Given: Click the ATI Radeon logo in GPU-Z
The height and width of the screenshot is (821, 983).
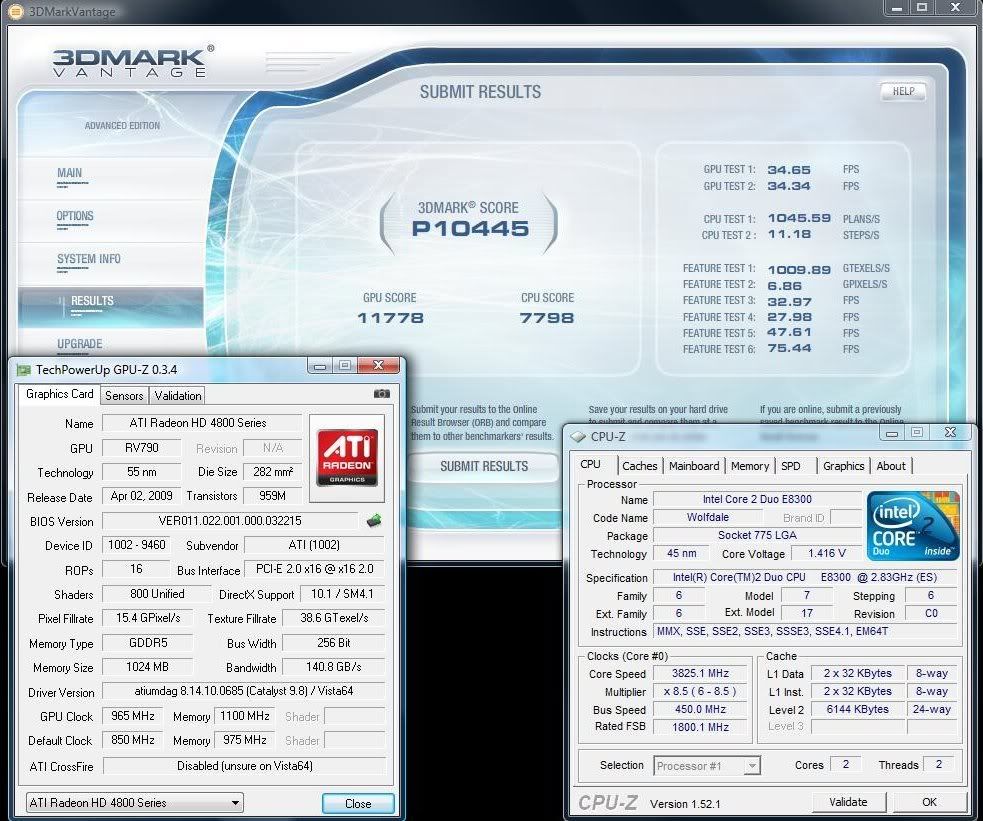Looking at the screenshot, I should click(x=347, y=458).
